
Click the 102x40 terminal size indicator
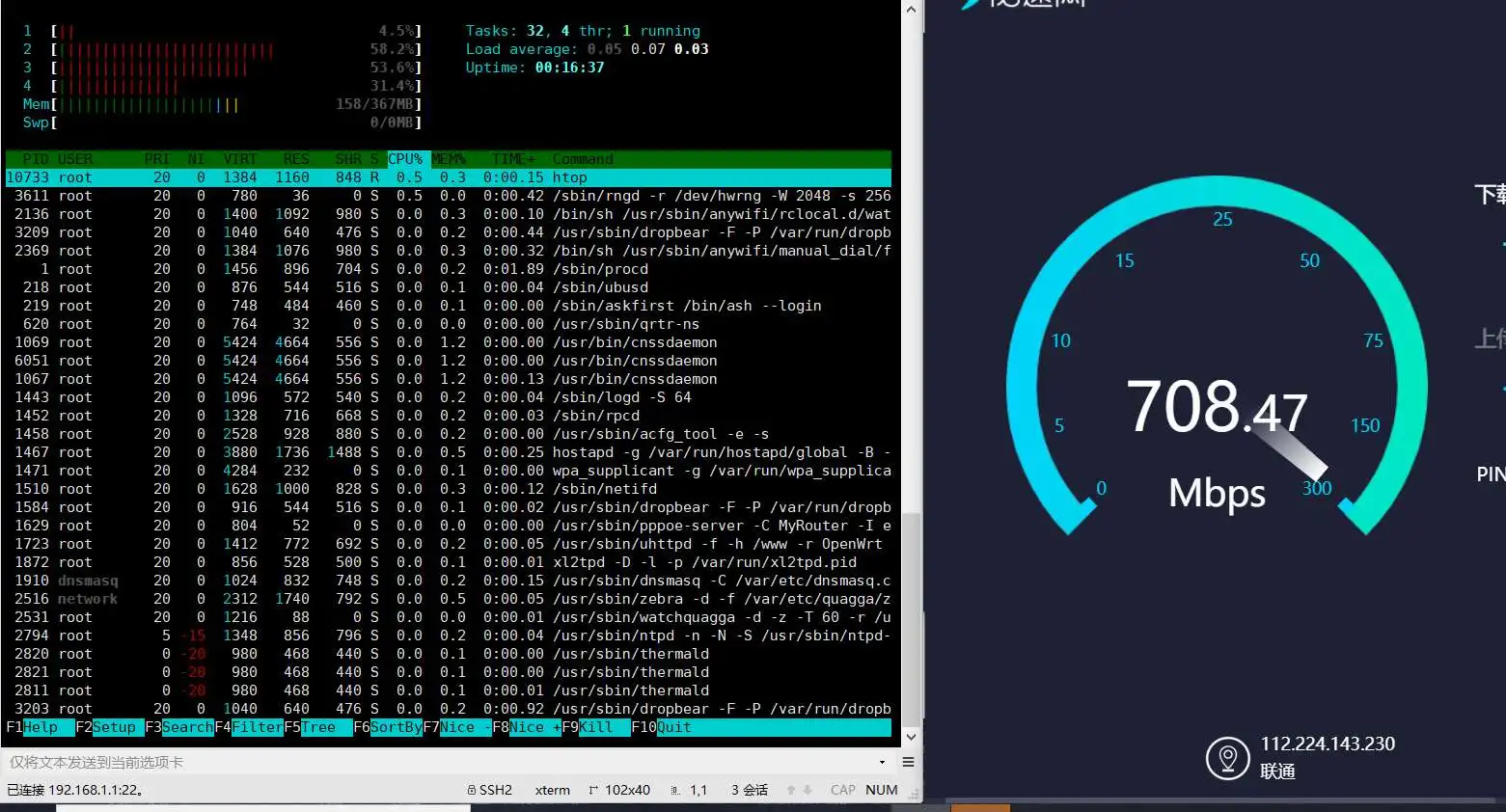click(x=626, y=790)
